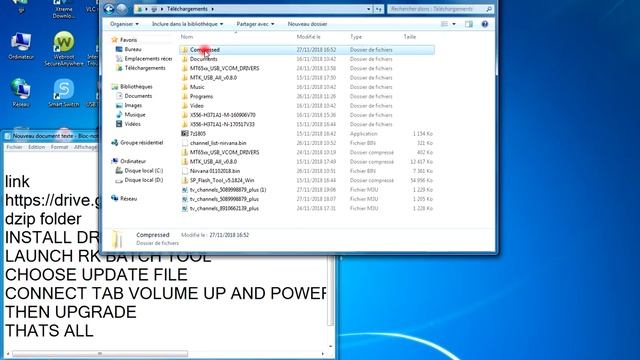Click Notepad horizontal scrollbar thumb

tap(100, 354)
